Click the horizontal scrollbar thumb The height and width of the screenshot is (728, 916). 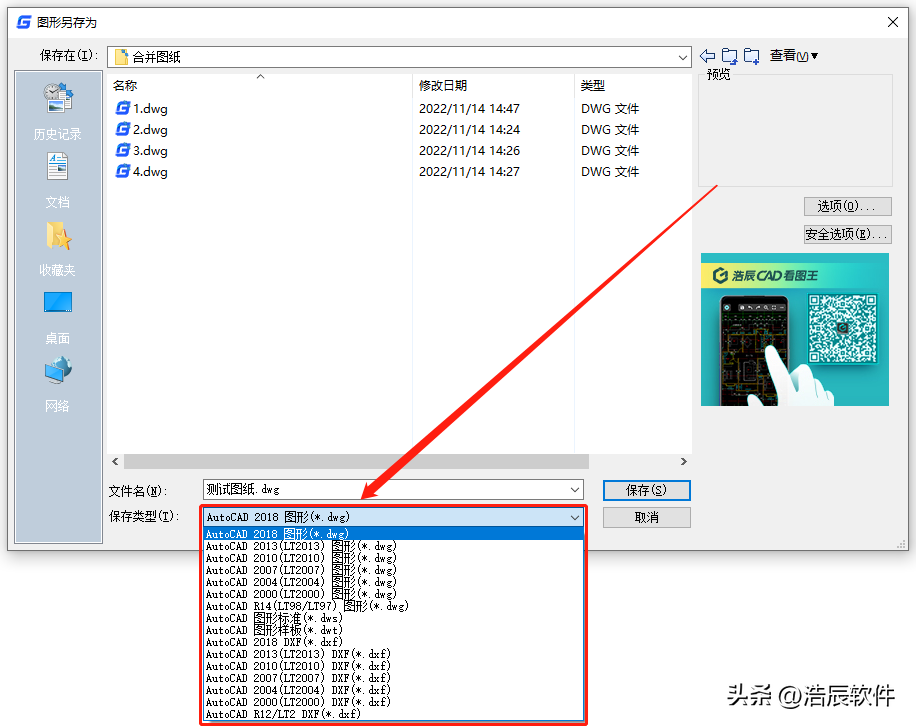(356, 462)
